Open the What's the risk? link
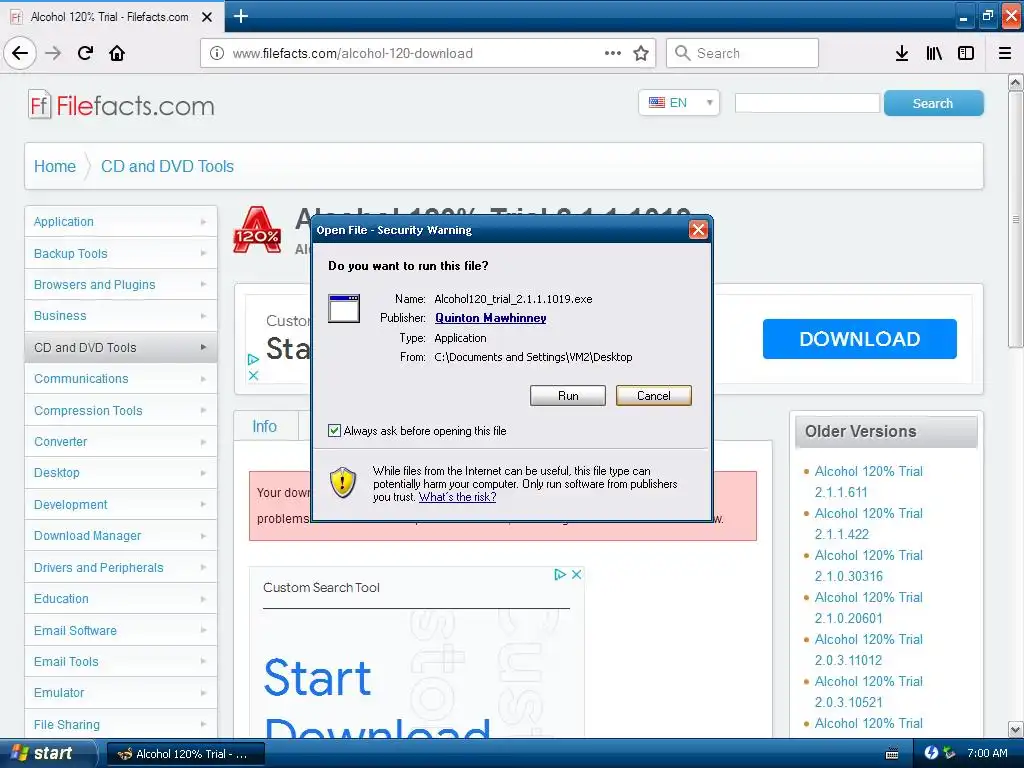The image size is (1024, 768). pos(457,497)
